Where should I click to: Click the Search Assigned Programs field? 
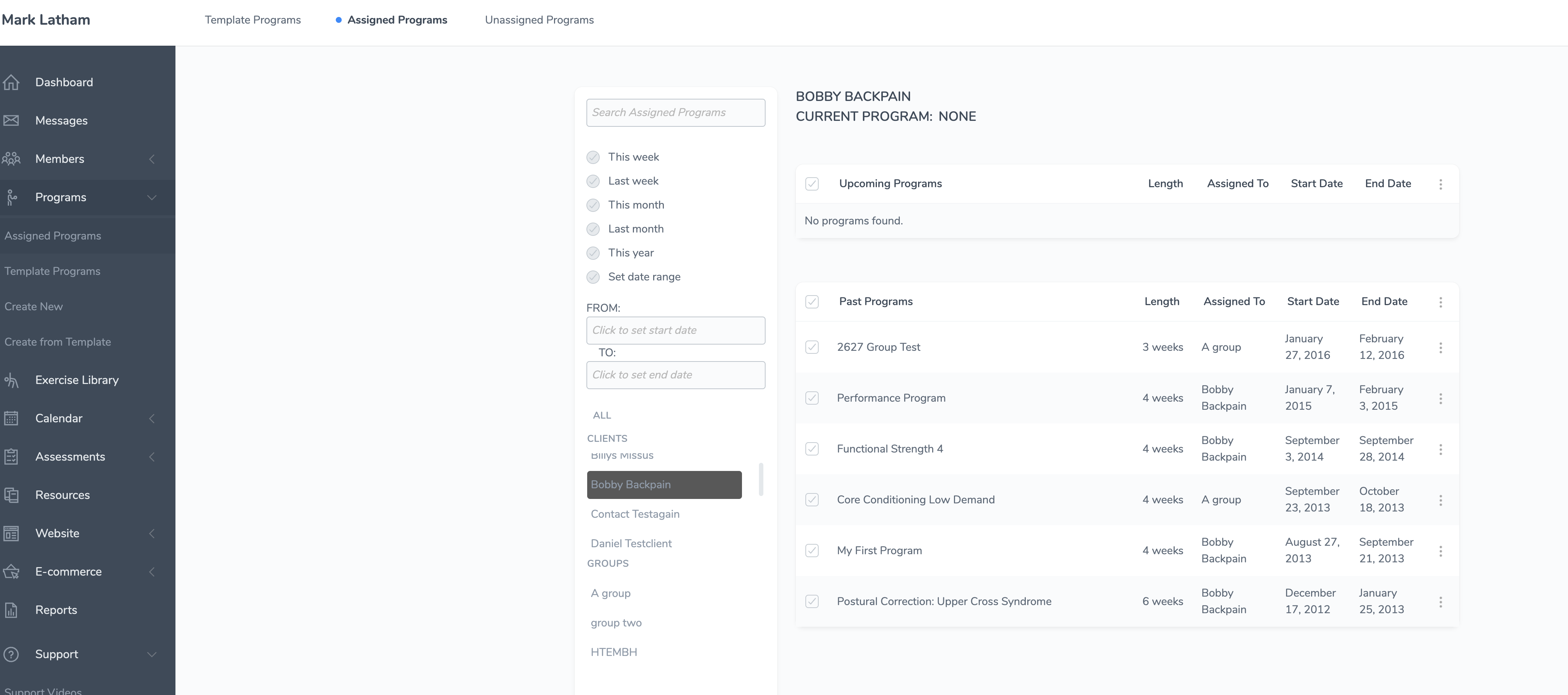pyautogui.click(x=675, y=113)
